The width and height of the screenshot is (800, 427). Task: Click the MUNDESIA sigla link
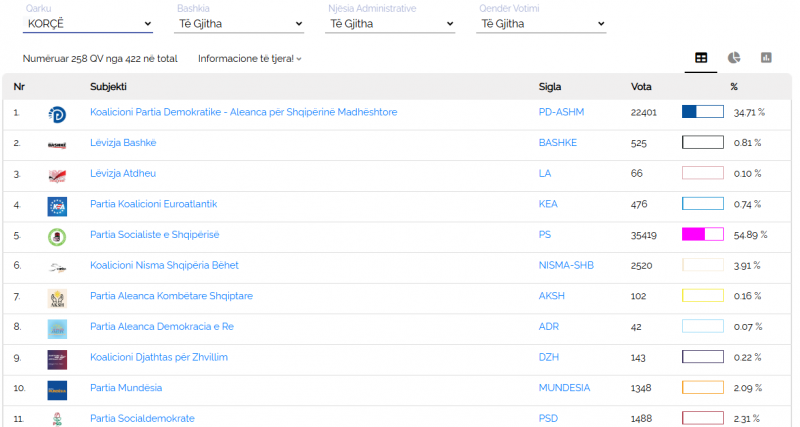(564, 388)
